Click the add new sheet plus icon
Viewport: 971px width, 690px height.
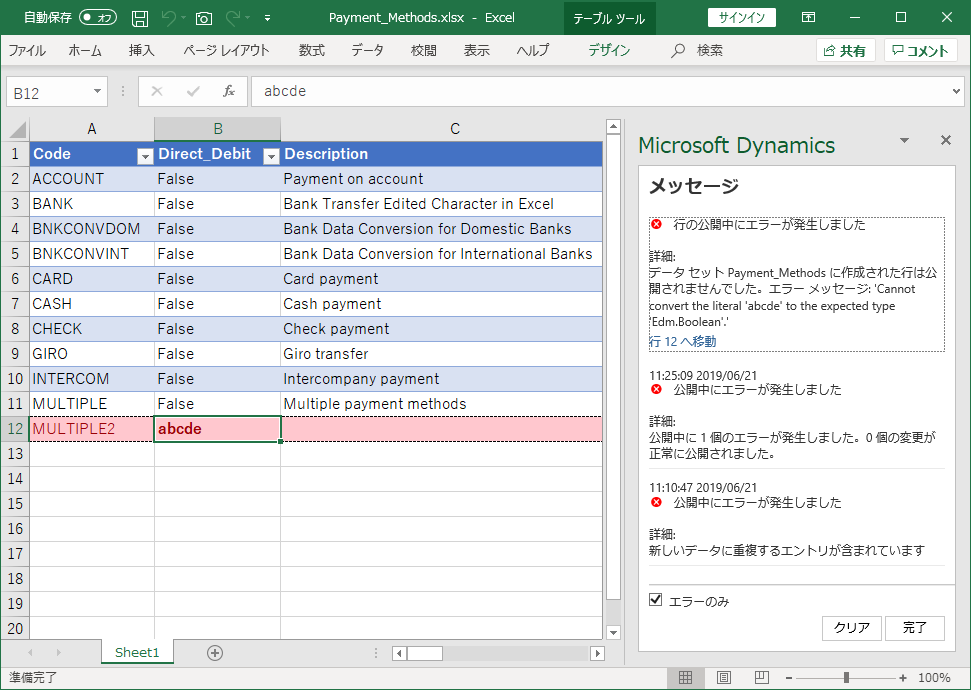pyautogui.click(x=215, y=653)
